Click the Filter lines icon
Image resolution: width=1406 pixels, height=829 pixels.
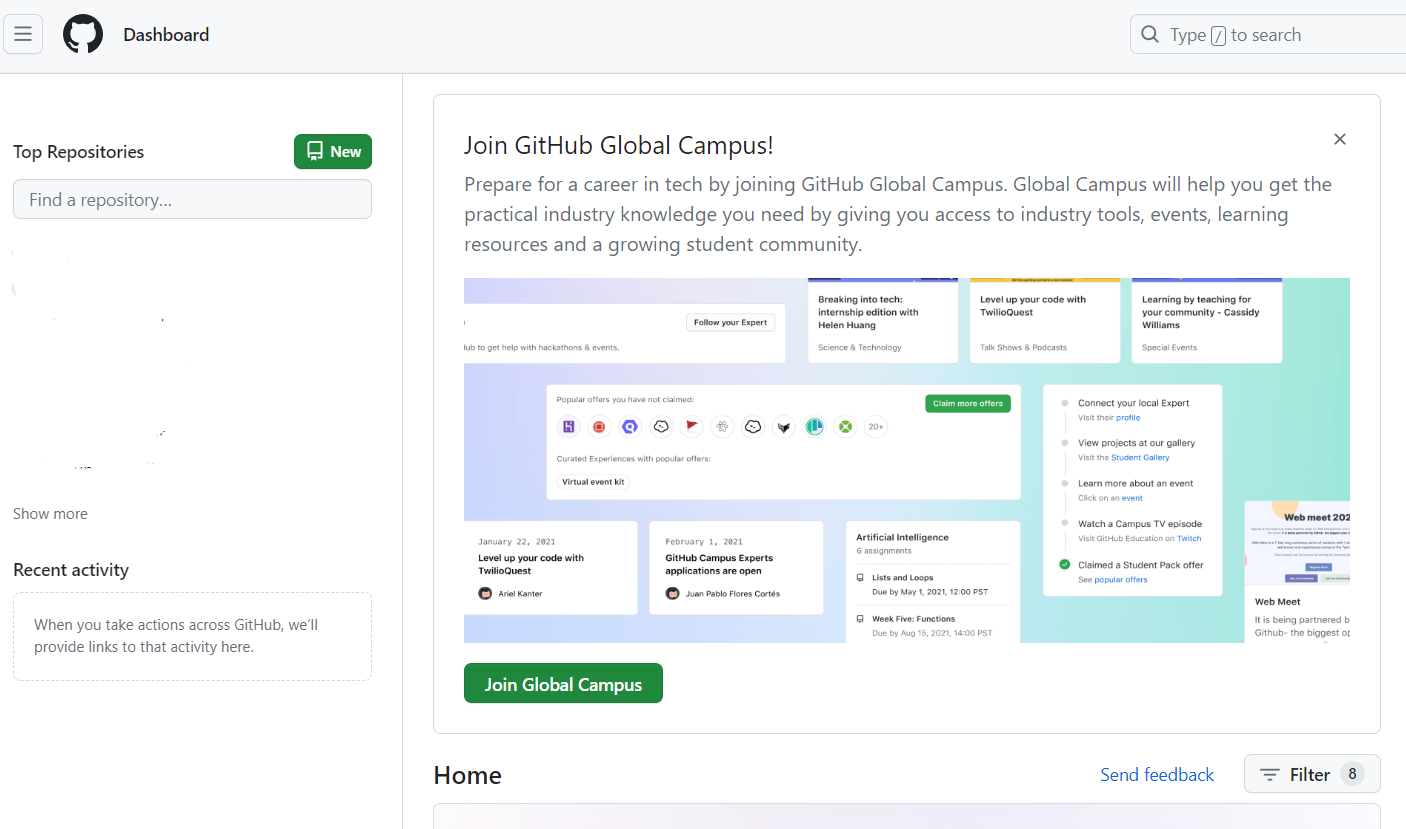click(1270, 775)
